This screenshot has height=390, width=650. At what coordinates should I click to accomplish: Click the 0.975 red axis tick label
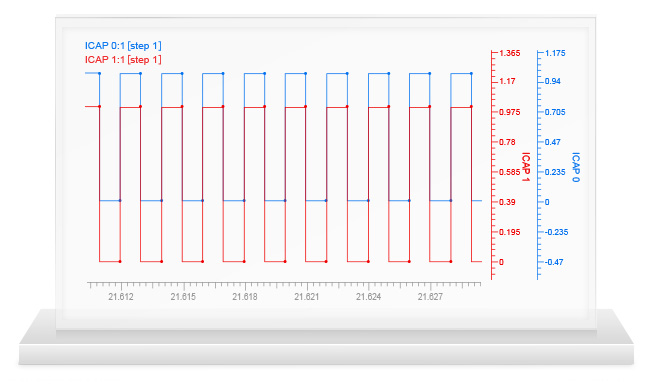tap(509, 112)
